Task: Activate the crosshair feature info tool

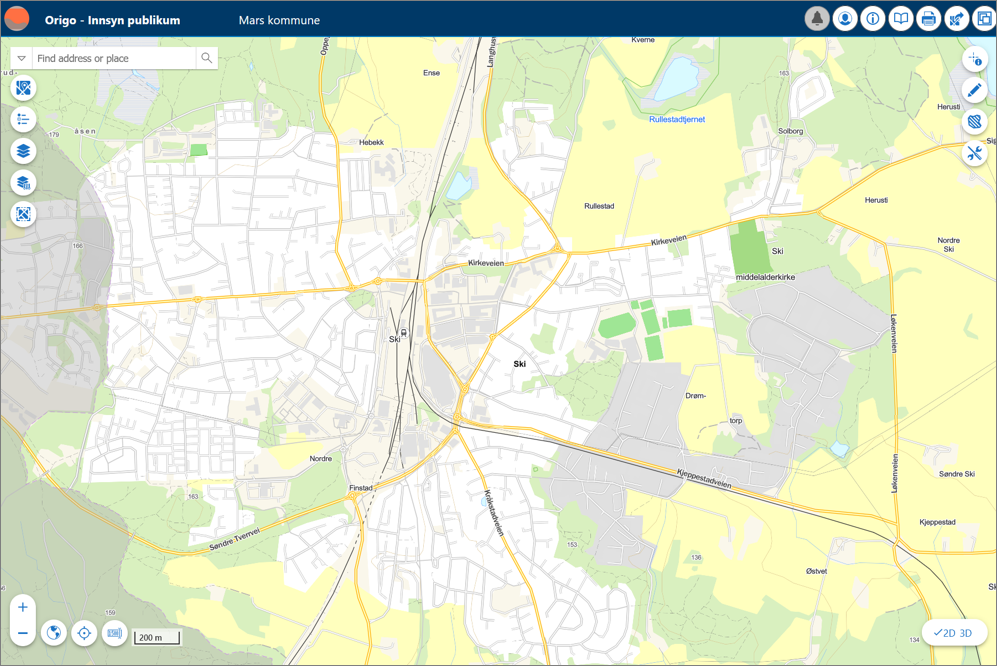Action: pyautogui.click(x=975, y=60)
